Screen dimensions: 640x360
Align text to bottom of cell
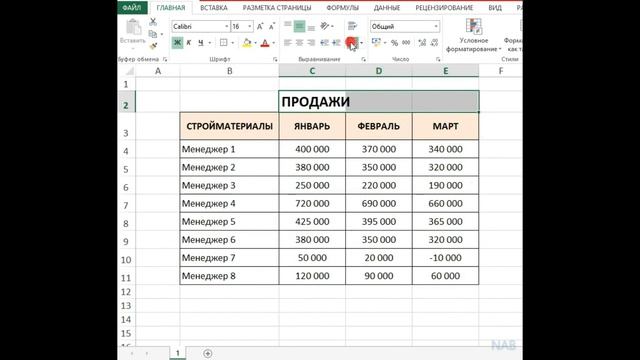[311, 27]
